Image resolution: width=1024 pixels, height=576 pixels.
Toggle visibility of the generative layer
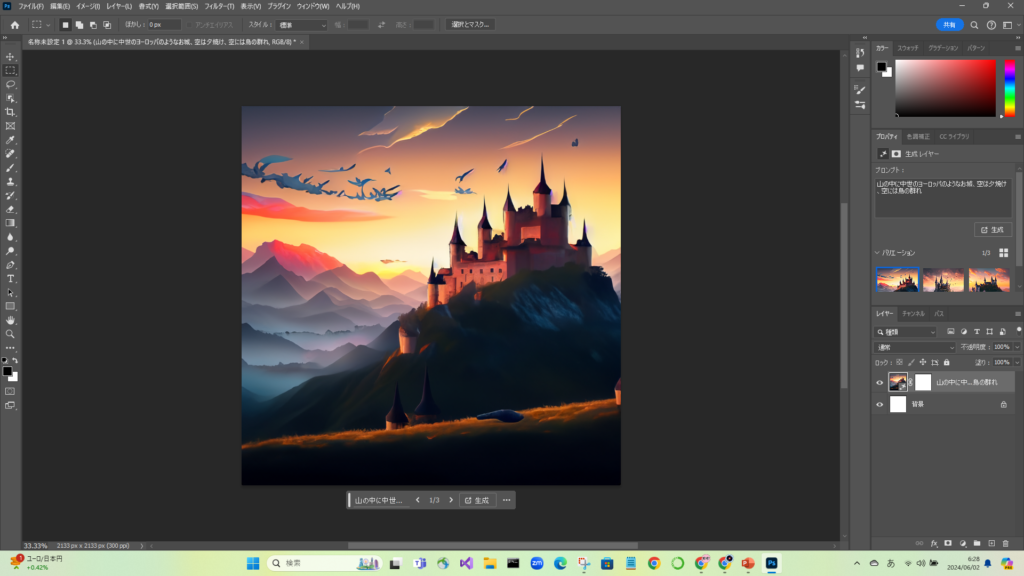point(880,382)
